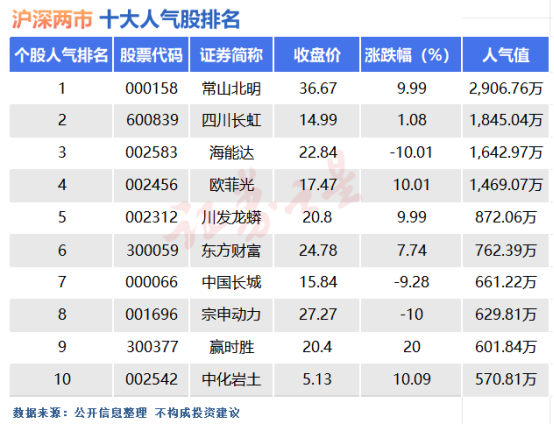Click change value -10.01
The width and height of the screenshot is (554, 425).
click(411, 153)
